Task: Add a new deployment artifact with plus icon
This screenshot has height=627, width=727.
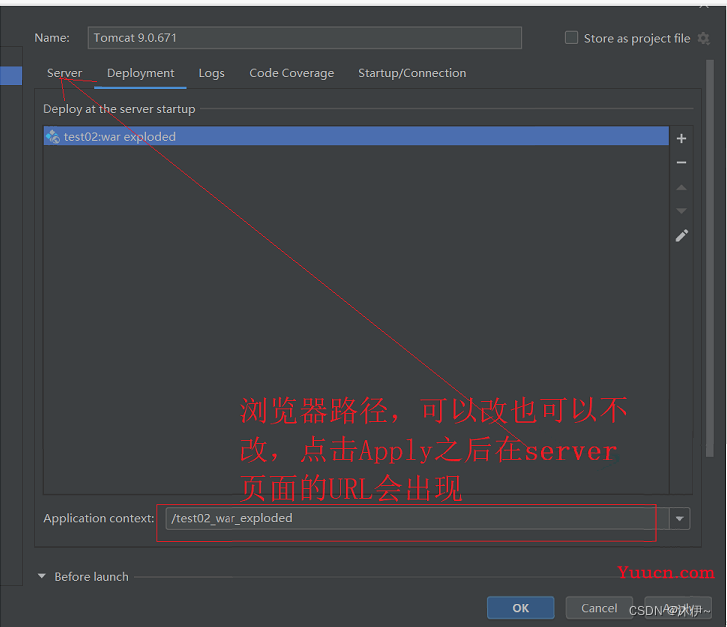Action: tap(681, 138)
